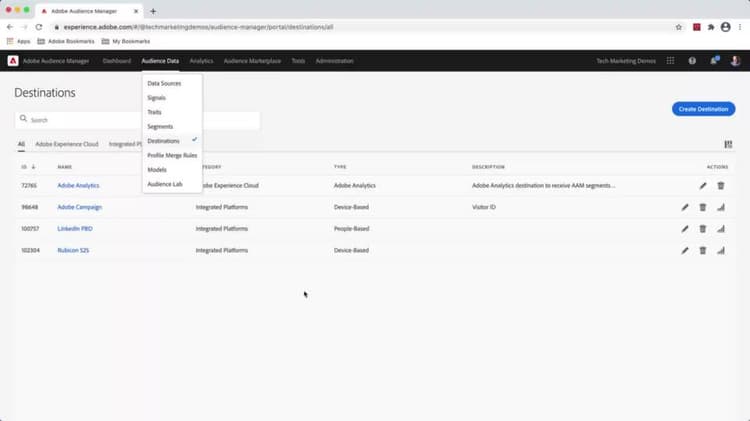Open the Tools navigation menu

point(298,61)
